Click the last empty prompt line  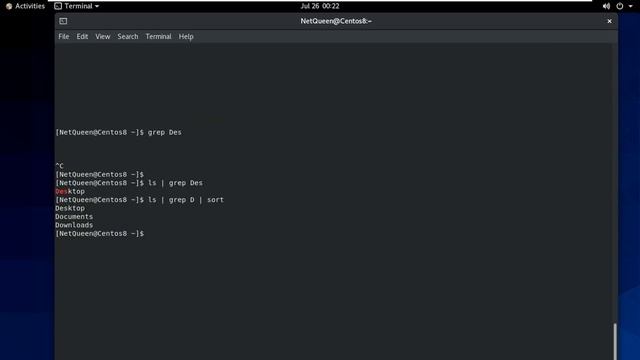100,233
